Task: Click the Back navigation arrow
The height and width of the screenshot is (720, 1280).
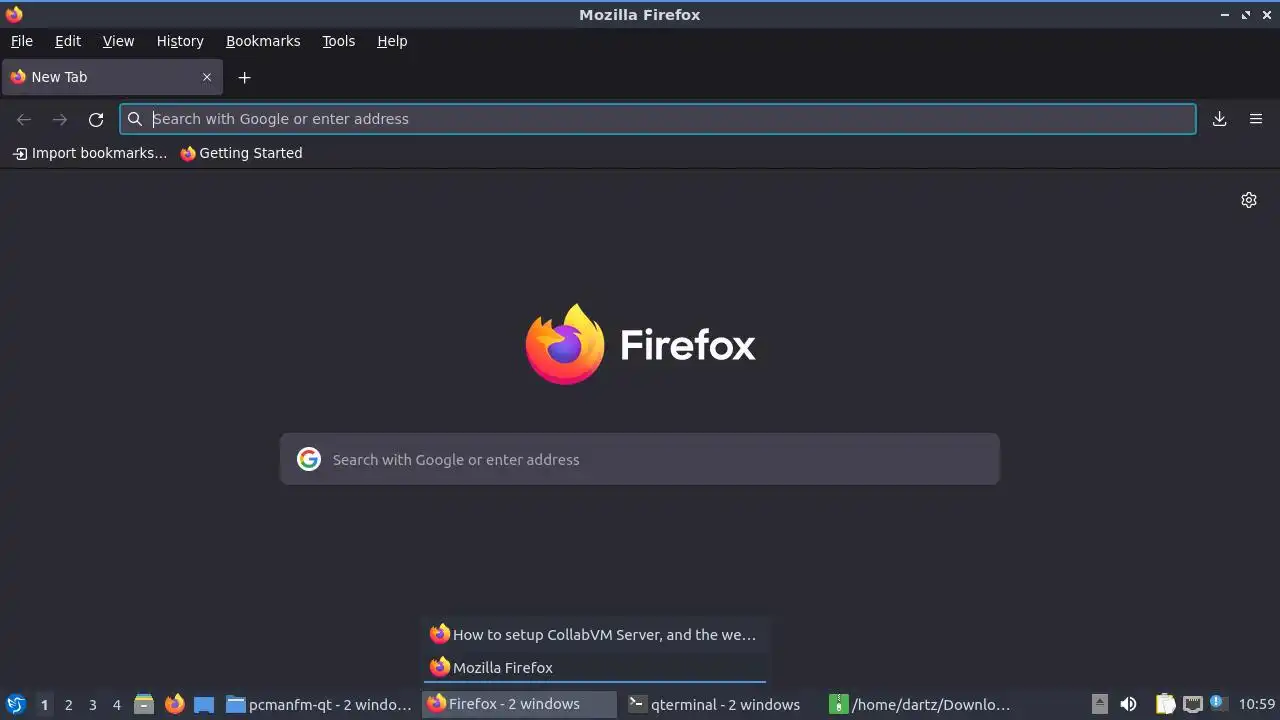Action: point(24,119)
